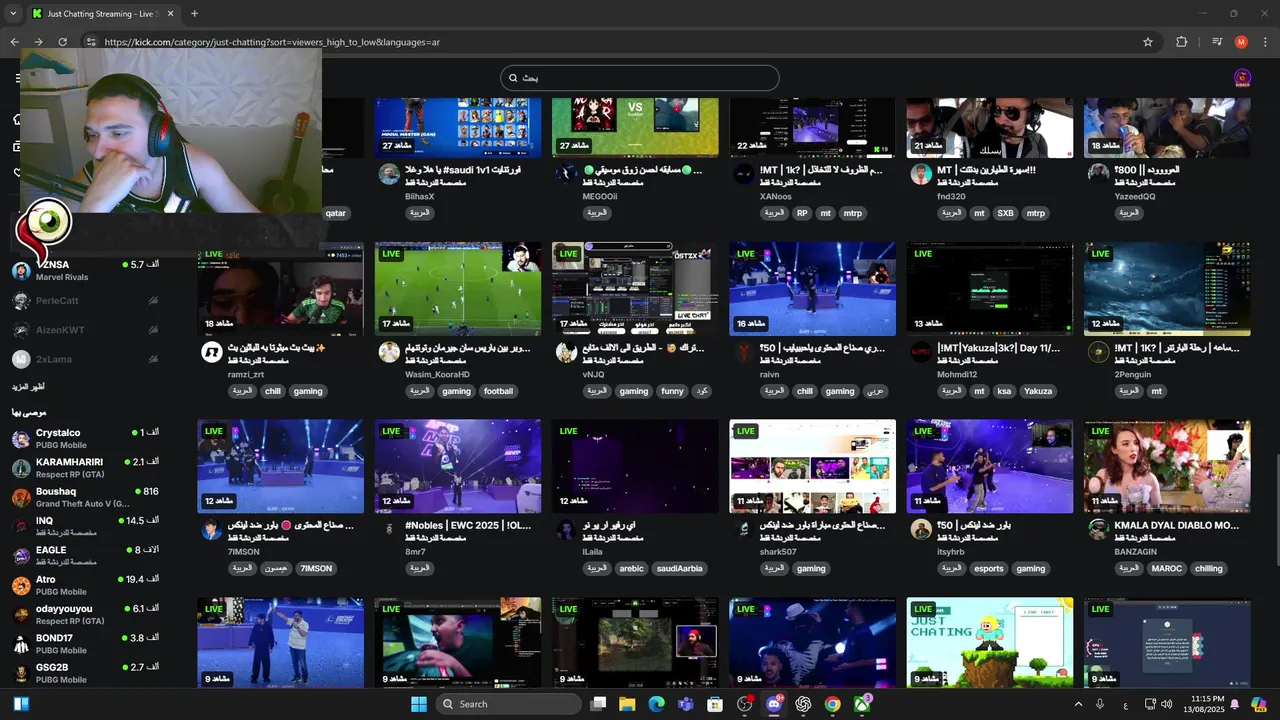Open Wasim_KooraHD channel avatar
1280x720 pixels.
tap(389, 352)
